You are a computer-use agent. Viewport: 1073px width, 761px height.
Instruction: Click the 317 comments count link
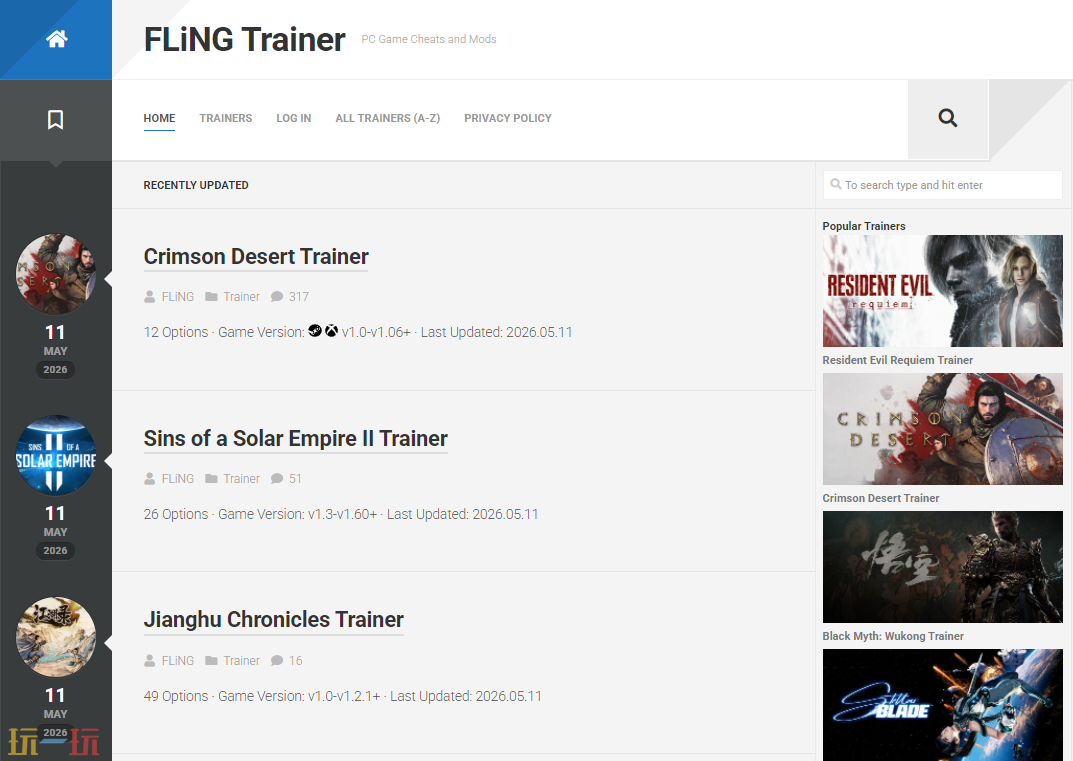[x=298, y=296]
